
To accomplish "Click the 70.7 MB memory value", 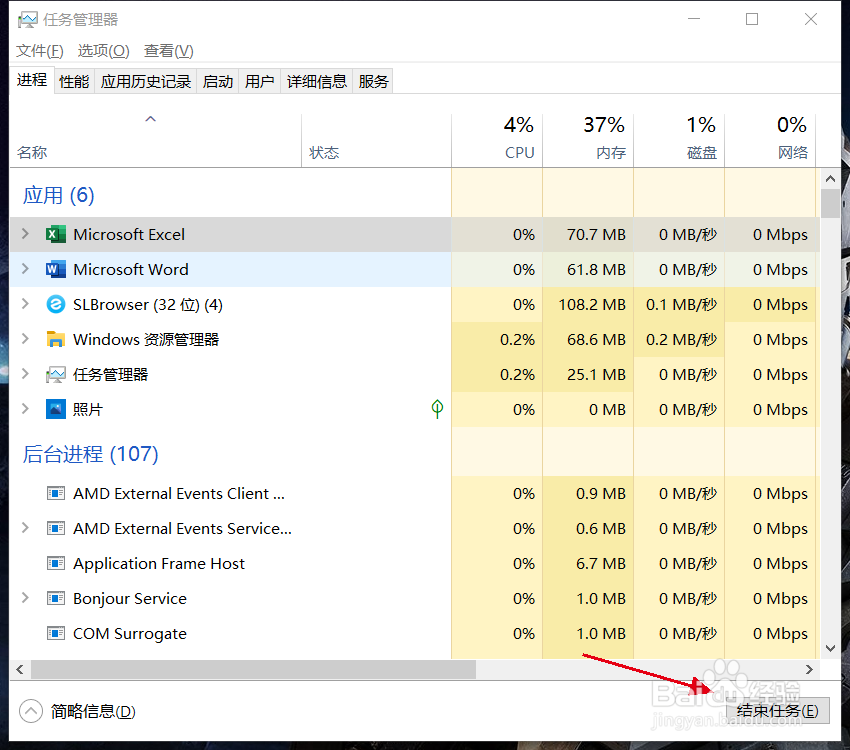I will pos(596,235).
